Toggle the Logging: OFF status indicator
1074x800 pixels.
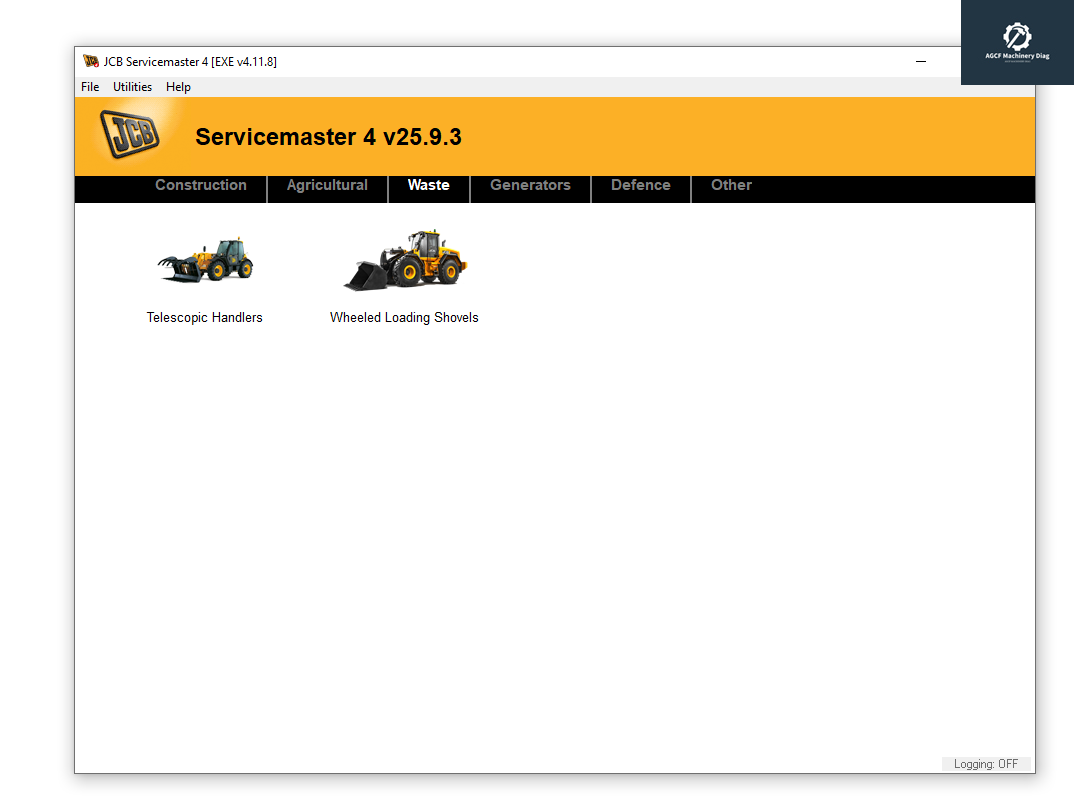click(x=986, y=764)
